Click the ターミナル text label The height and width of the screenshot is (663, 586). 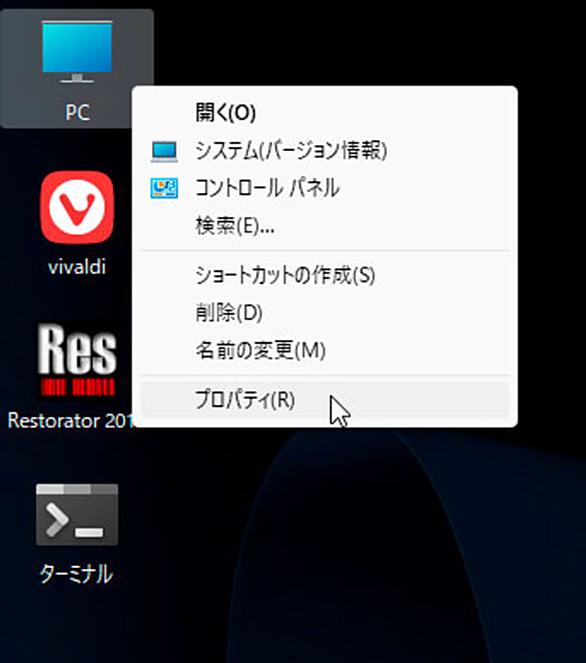tap(77, 574)
